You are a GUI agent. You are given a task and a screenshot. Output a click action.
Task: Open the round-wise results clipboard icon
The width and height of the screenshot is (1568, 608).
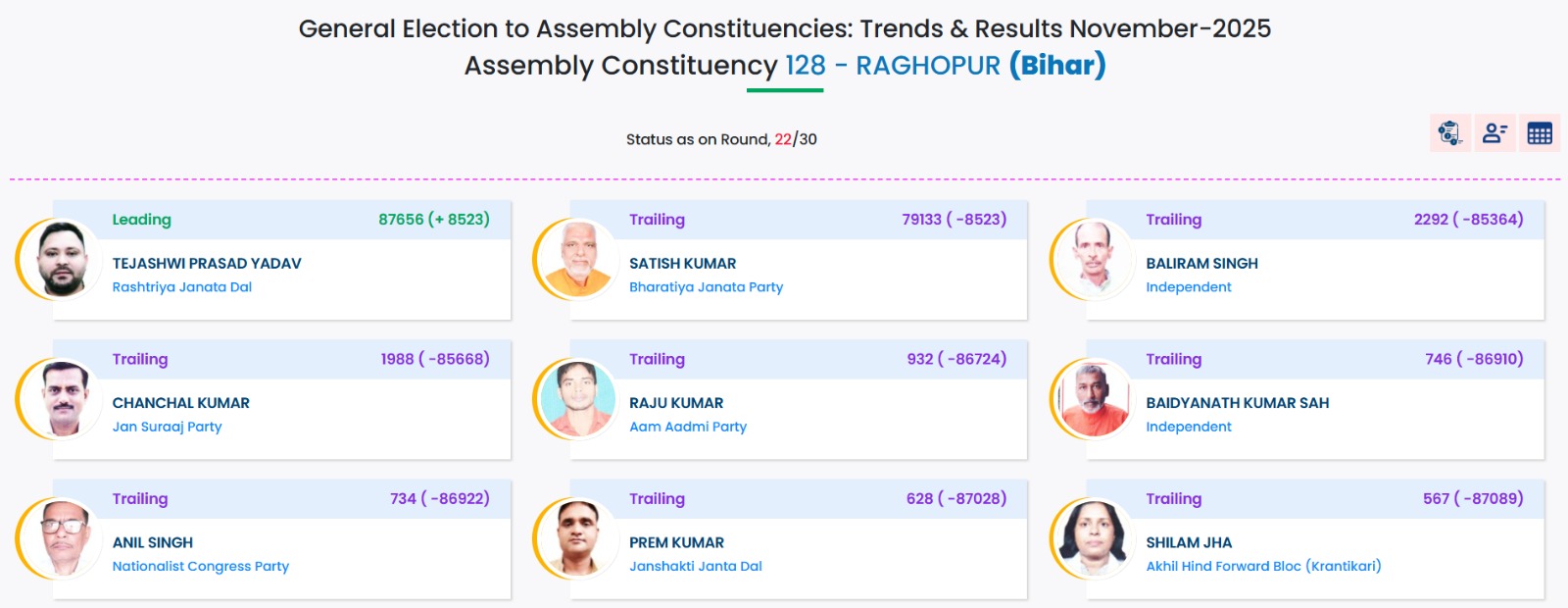tap(1449, 133)
